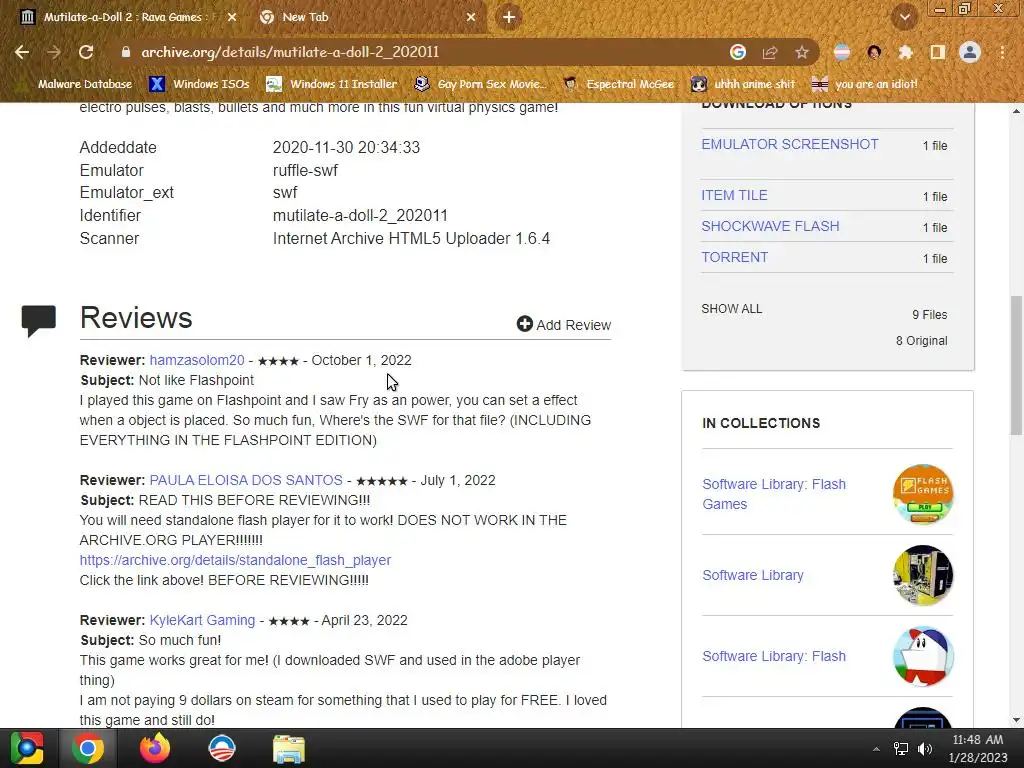Open reviewer PAULA ELOISA DOS SANTOS profile

(246, 481)
